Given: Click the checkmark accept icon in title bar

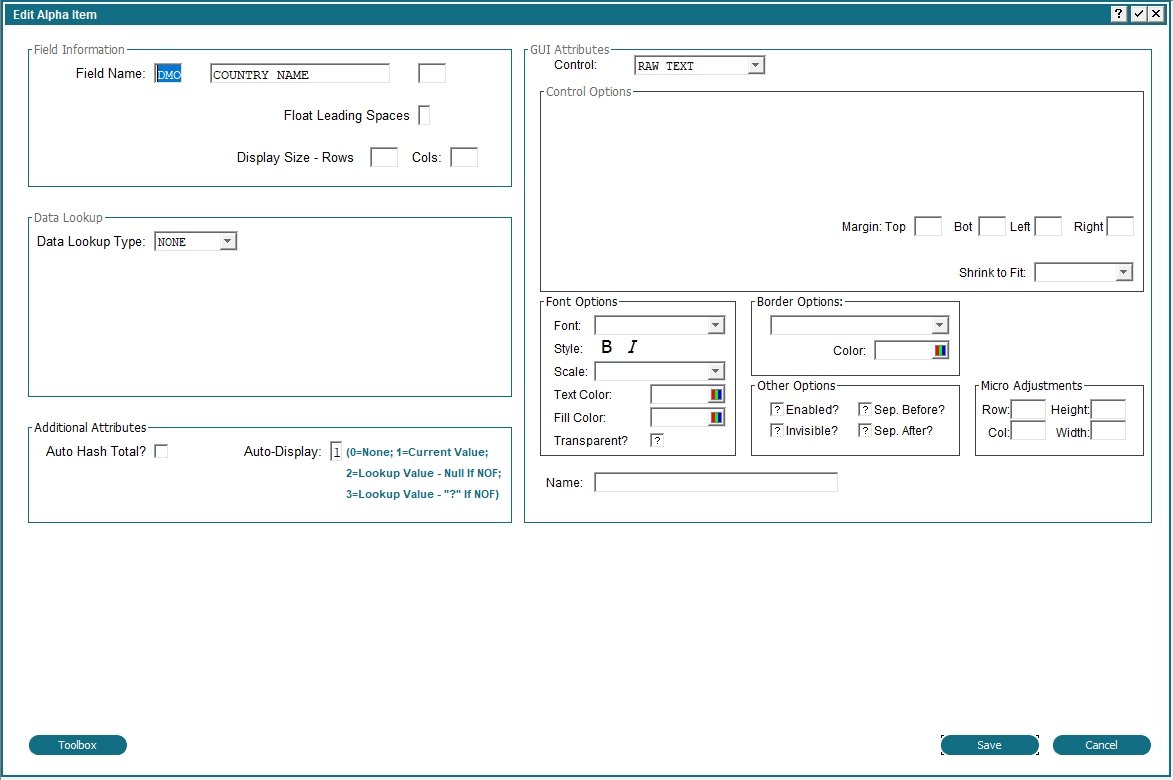Looking at the screenshot, I should click(x=1138, y=14).
